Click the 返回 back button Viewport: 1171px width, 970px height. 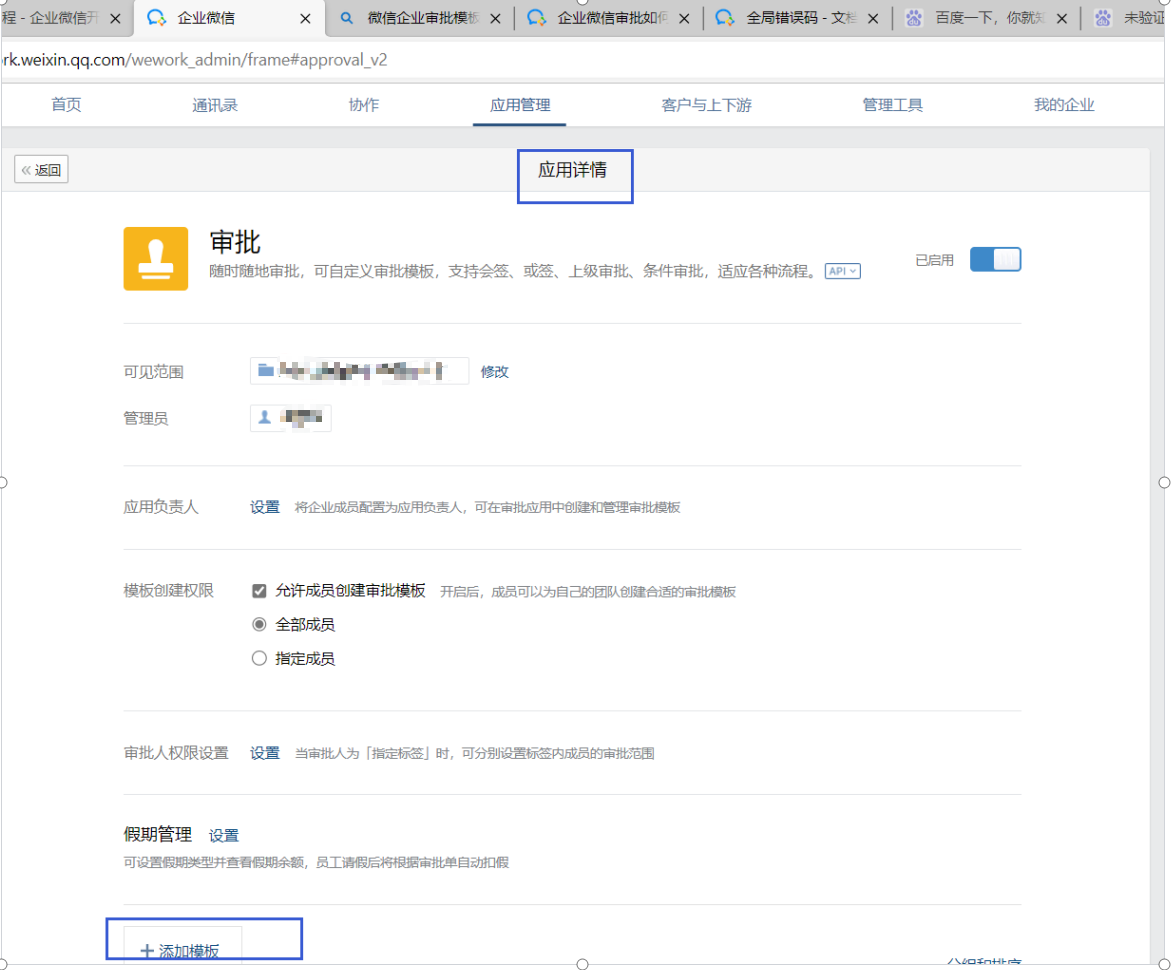41,170
